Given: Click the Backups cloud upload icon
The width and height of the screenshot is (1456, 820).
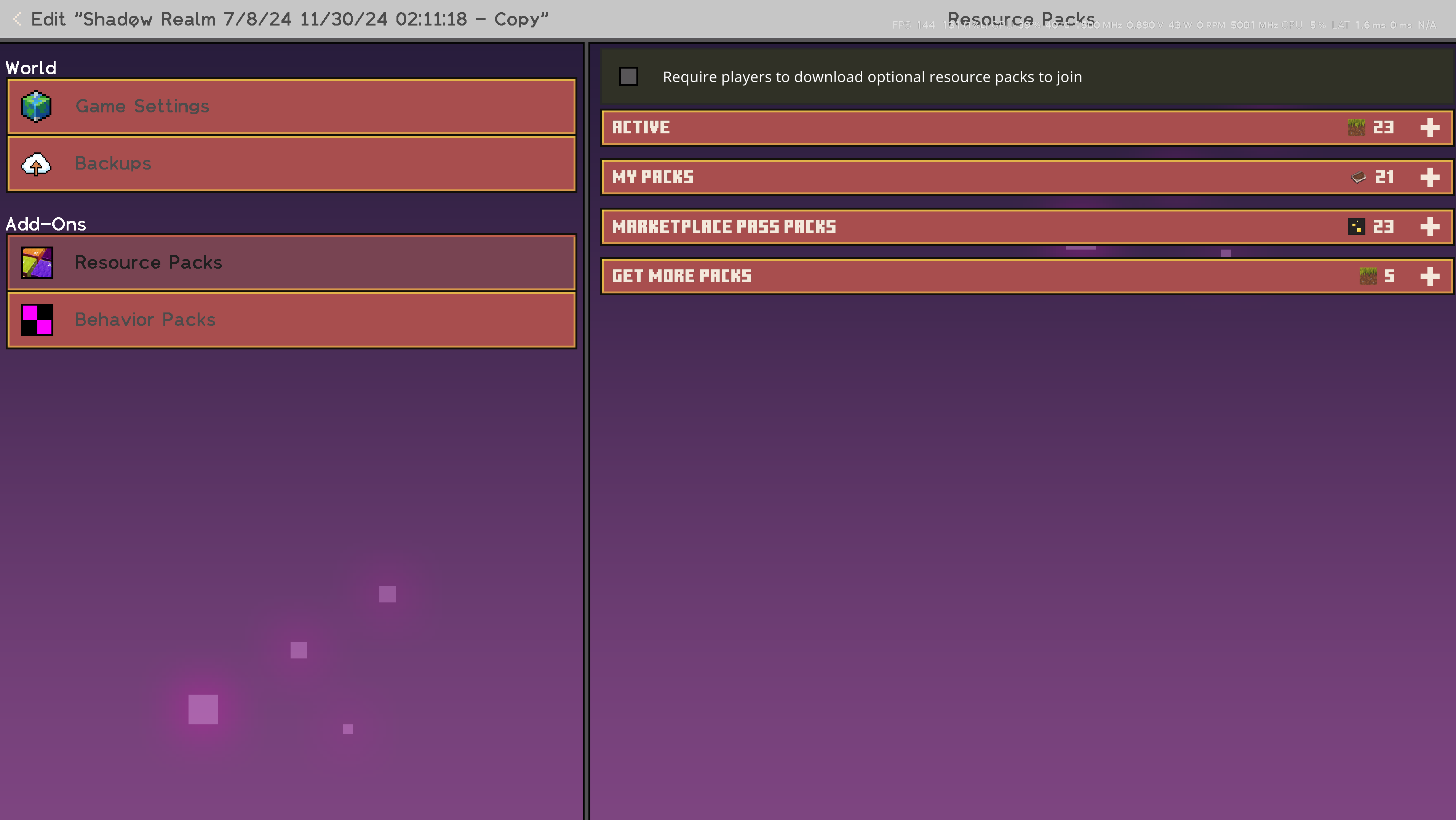Looking at the screenshot, I should tap(36, 164).
